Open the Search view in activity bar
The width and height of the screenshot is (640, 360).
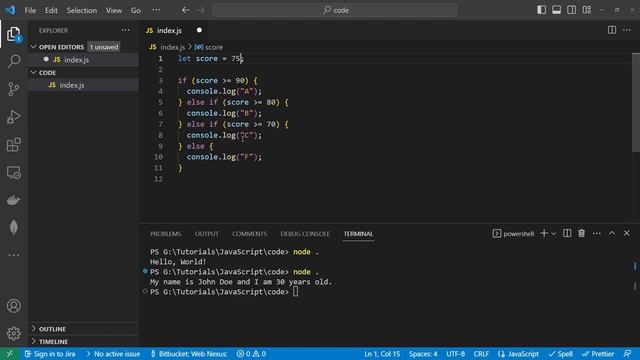(13, 61)
